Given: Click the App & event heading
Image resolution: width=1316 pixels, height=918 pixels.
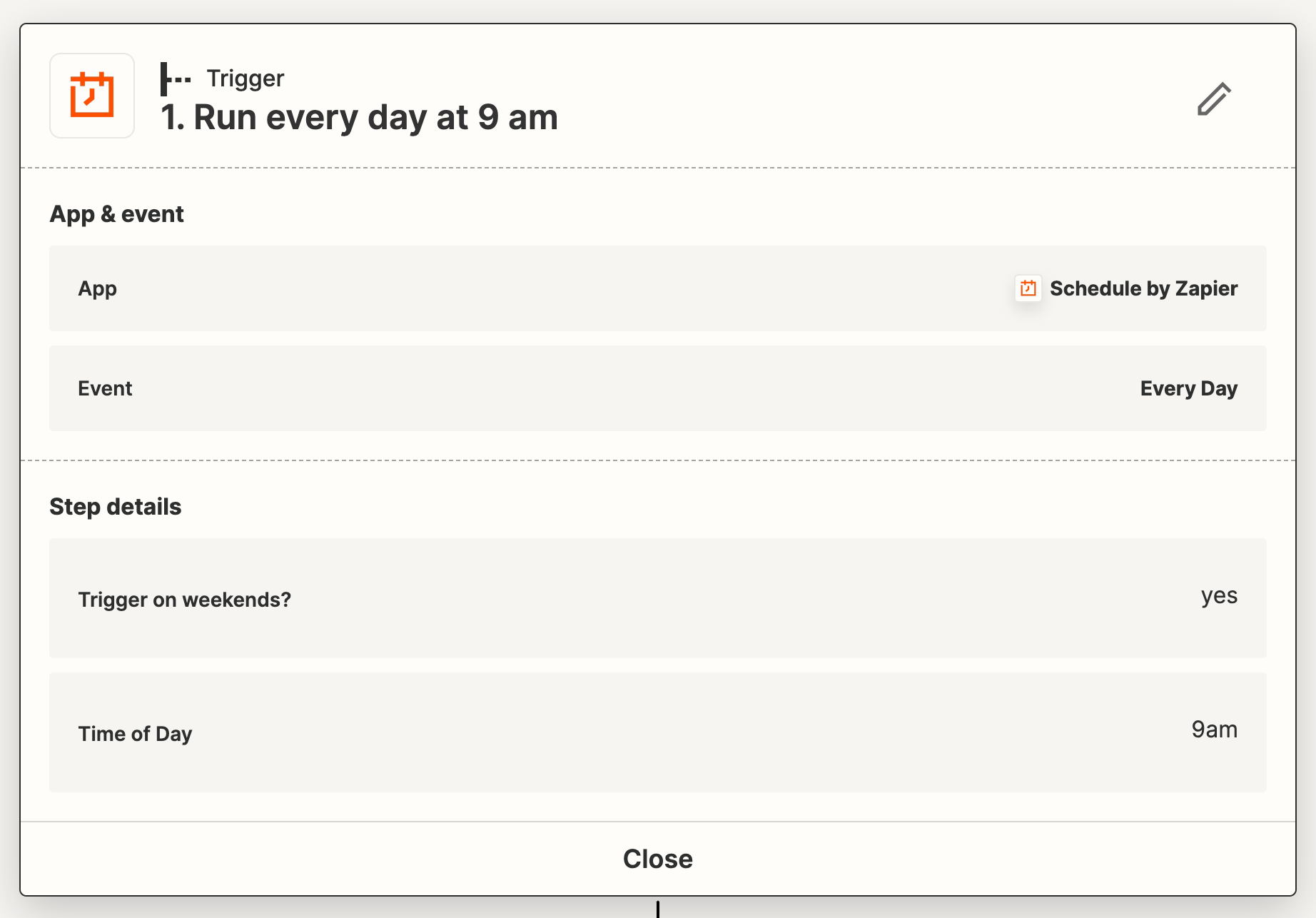Looking at the screenshot, I should click(x=116, y=214).
